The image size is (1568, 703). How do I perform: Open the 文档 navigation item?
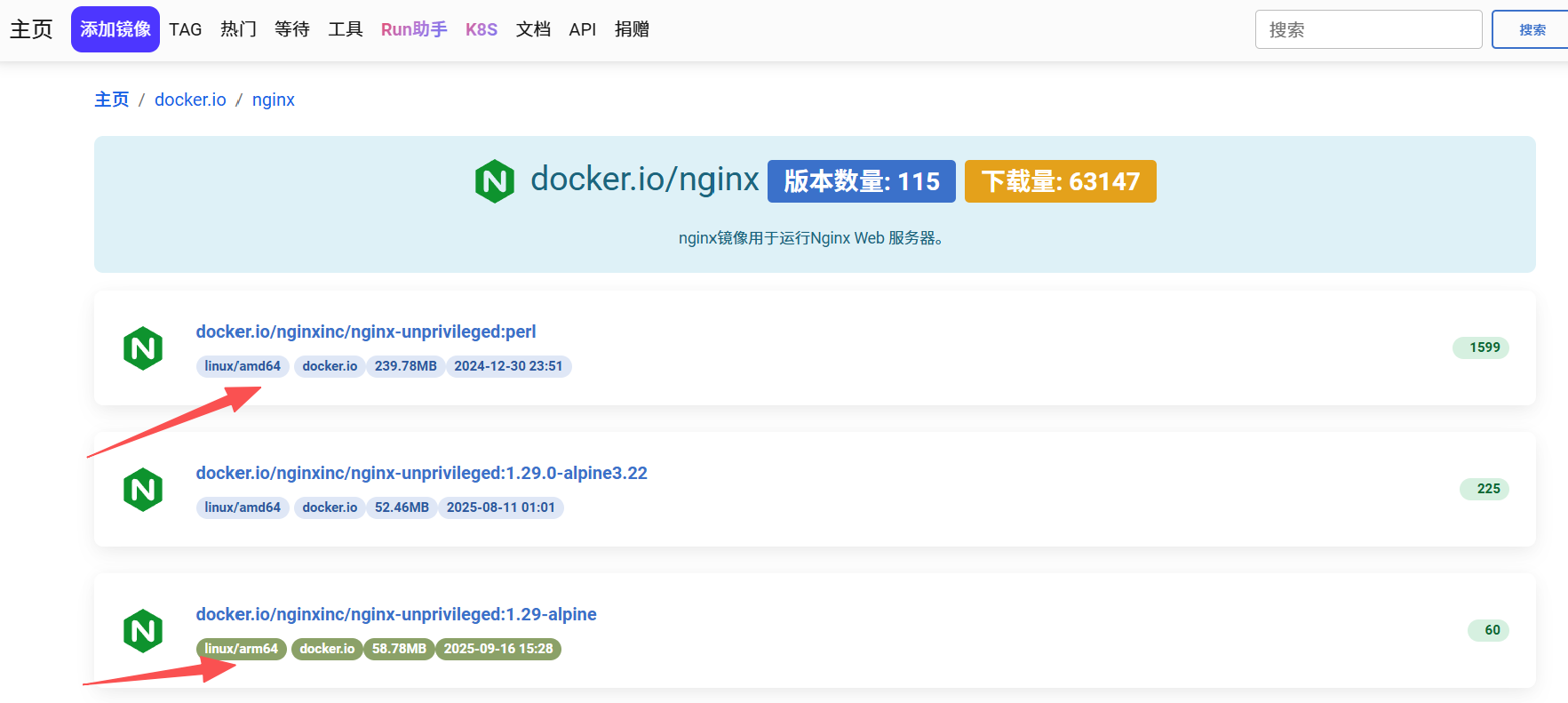(x=533, y=29)
